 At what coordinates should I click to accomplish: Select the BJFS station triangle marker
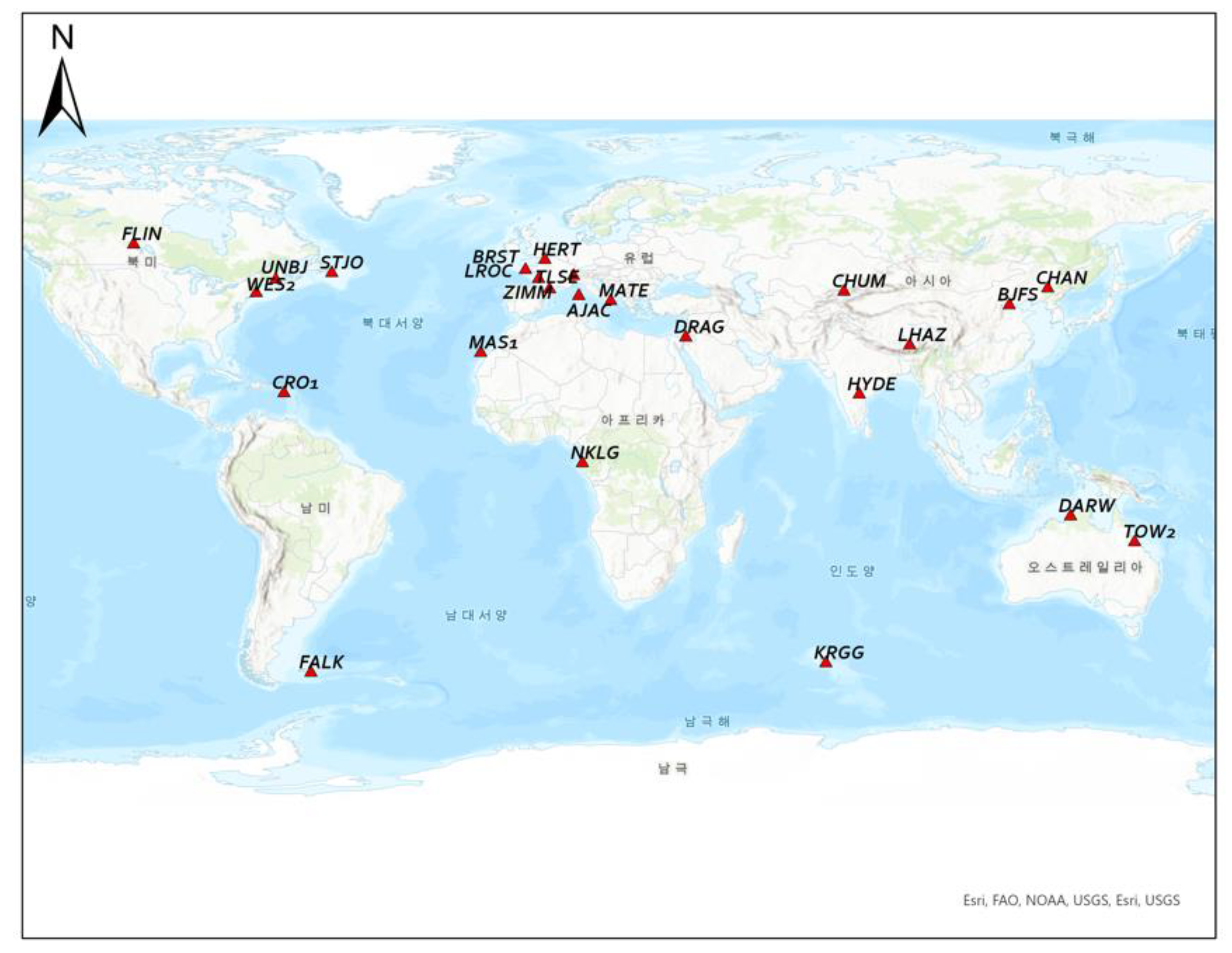click(1009, 305)
